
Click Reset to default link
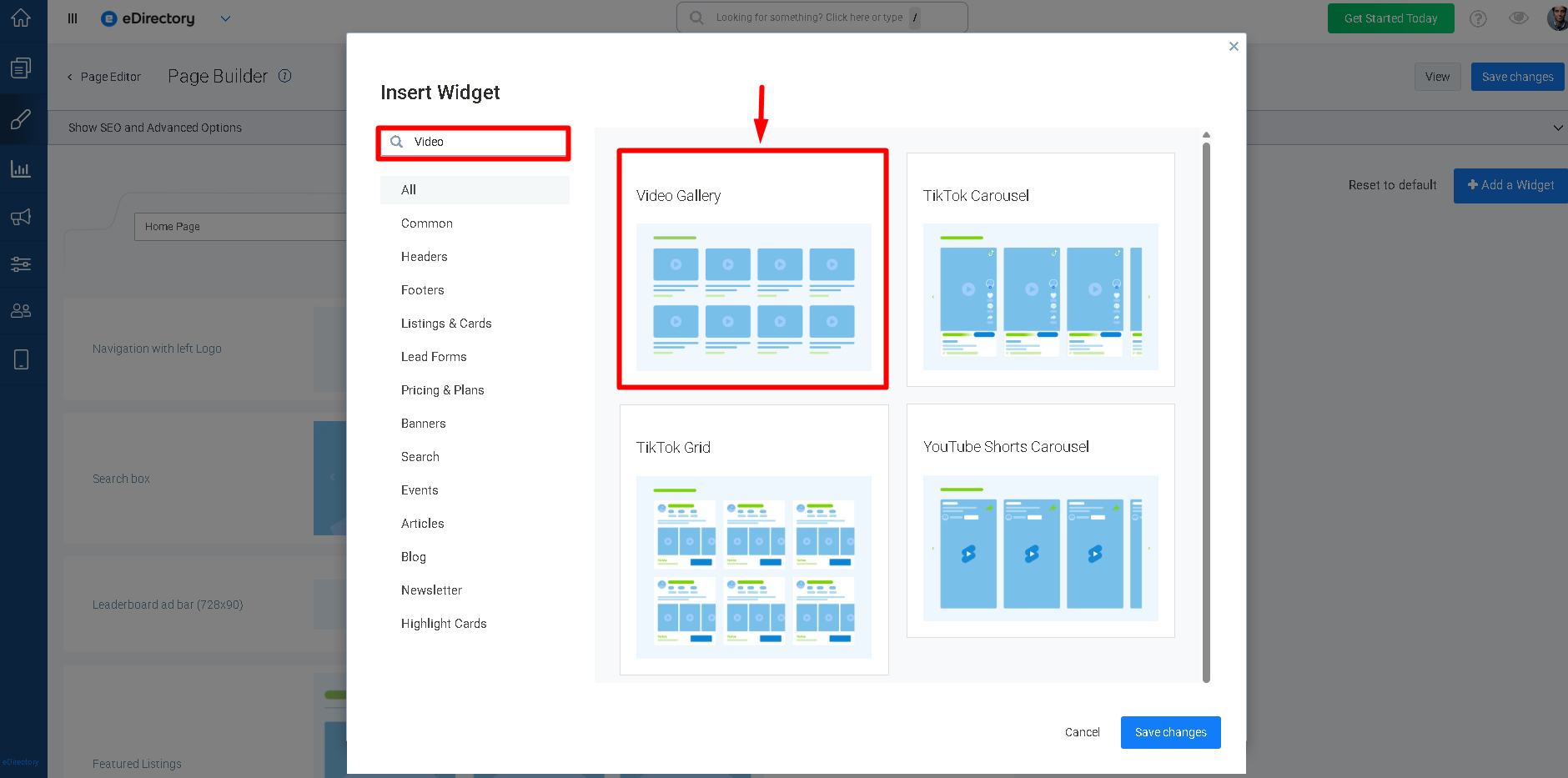(1393, 185)
